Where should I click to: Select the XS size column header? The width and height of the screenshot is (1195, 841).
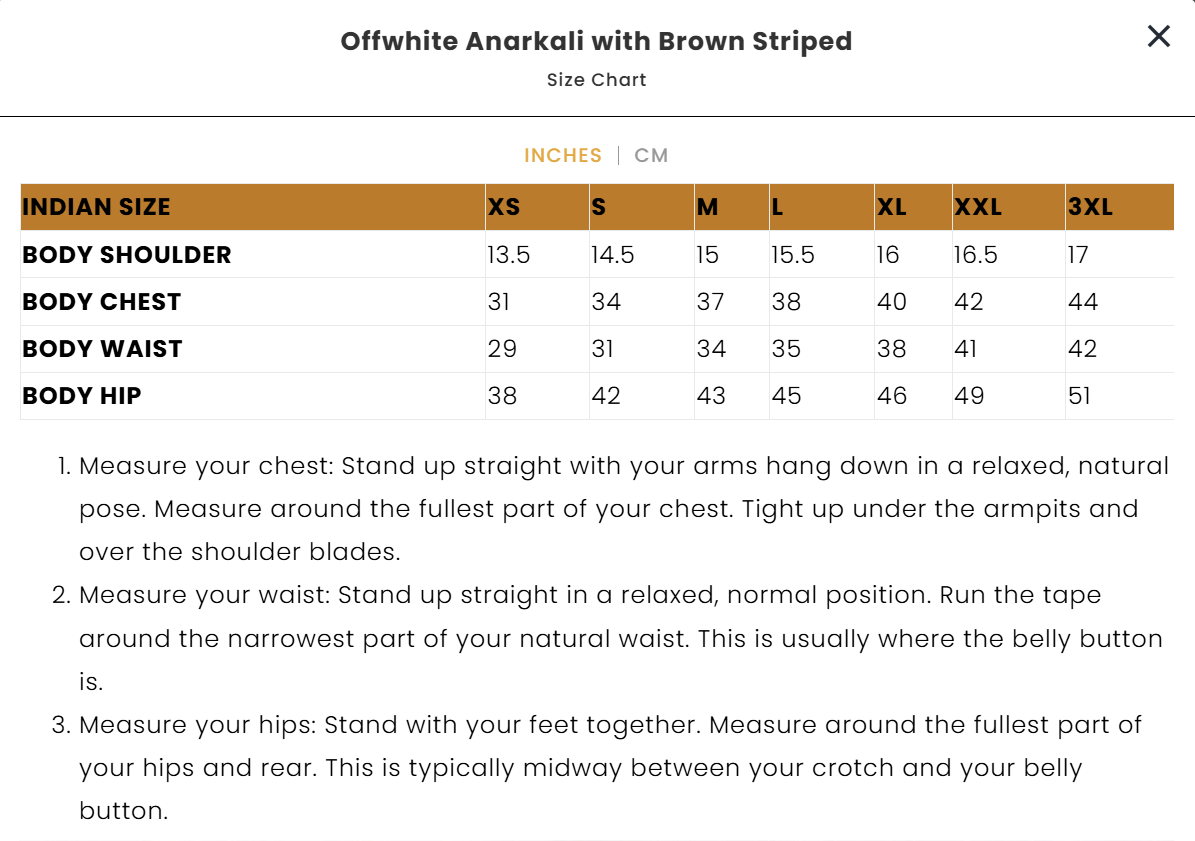pos(537,206)
